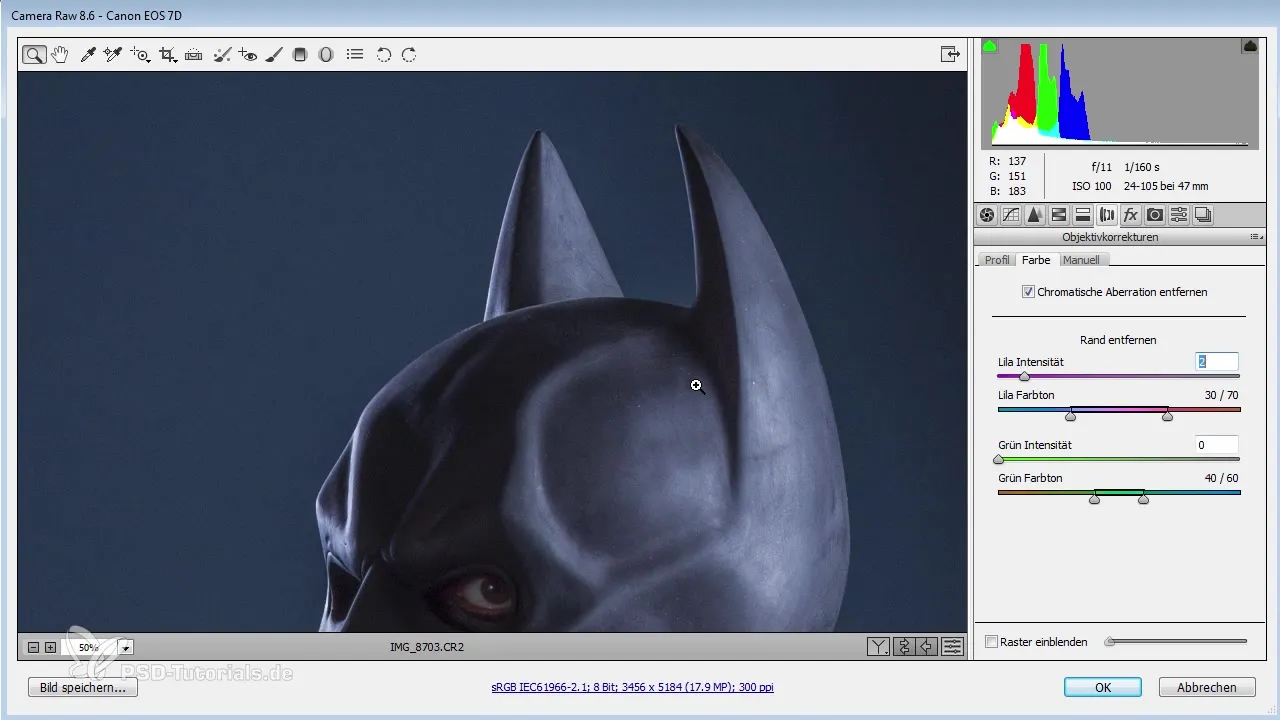Toggle full screen mode icon
1280x720 pixels.
(950, 55)
